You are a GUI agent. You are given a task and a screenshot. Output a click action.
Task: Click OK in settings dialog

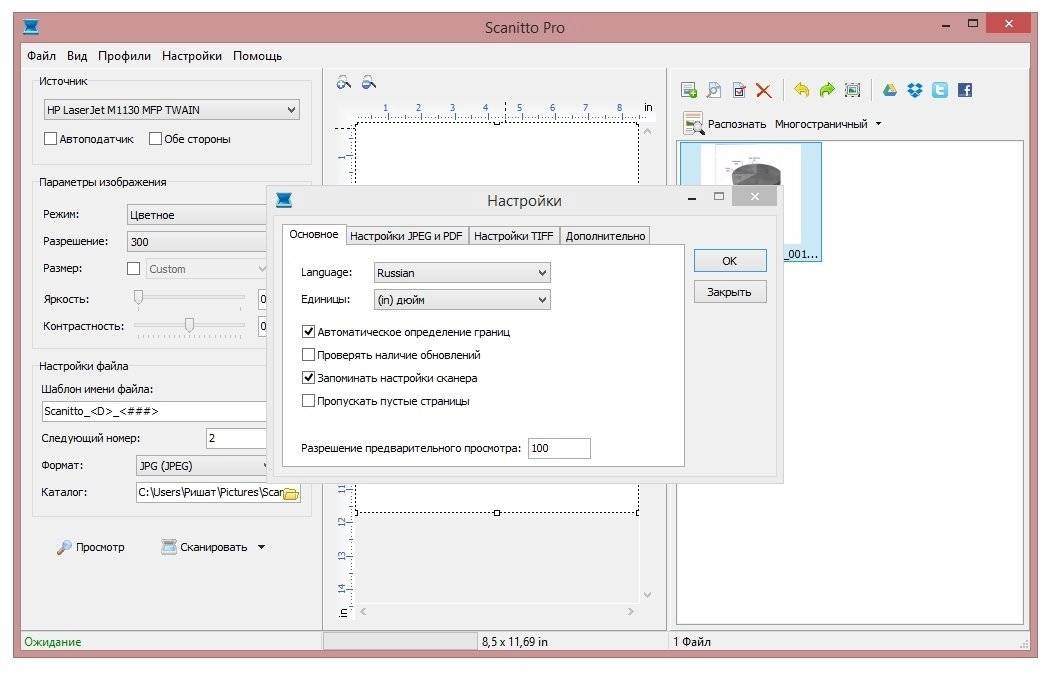pyautogui.click(x=729, y=260)
